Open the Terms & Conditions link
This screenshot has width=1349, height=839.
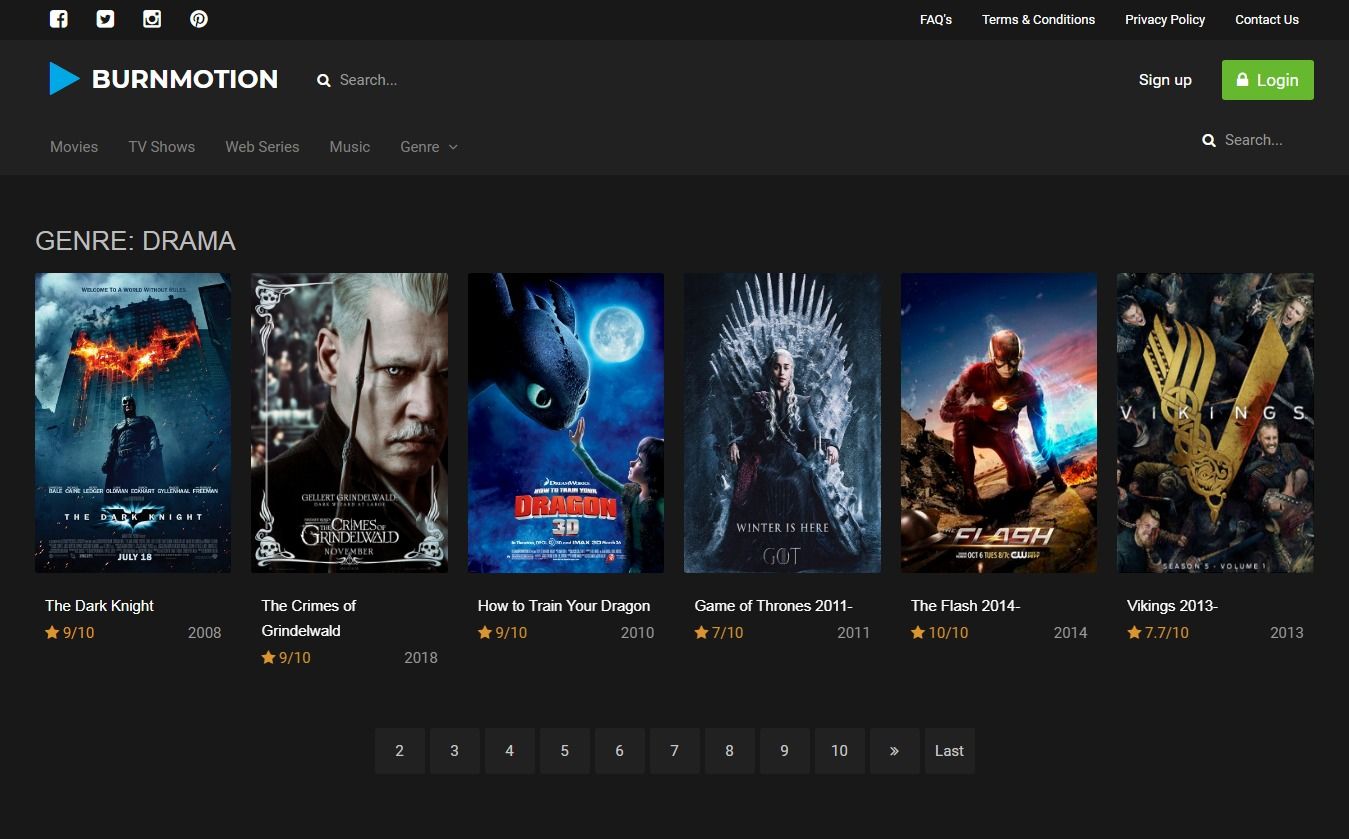pos(1038,19)
